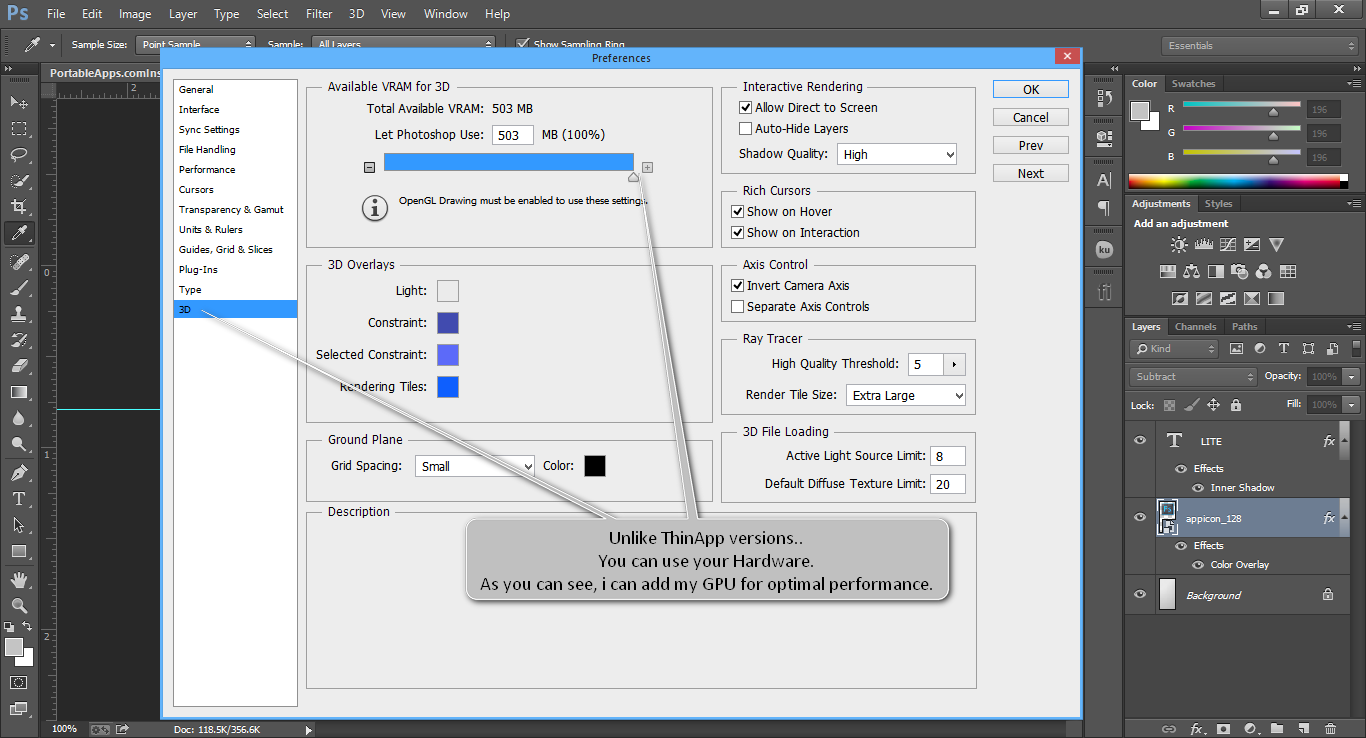This screenshot has width=1366, height=738.
Task: Select the Zoom tool
Action: (x=19, y=605)
